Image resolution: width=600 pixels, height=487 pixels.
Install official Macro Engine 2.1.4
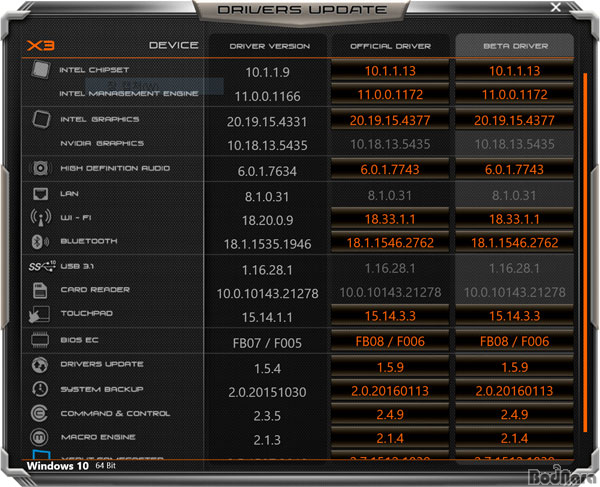point(390,438)
